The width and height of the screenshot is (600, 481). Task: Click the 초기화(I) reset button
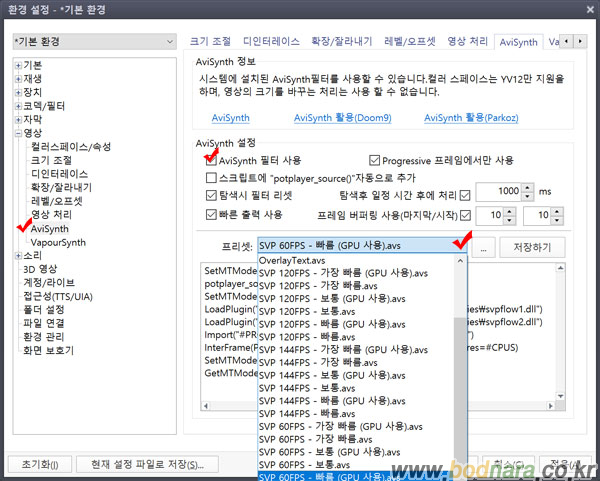[x=40, y=465]
